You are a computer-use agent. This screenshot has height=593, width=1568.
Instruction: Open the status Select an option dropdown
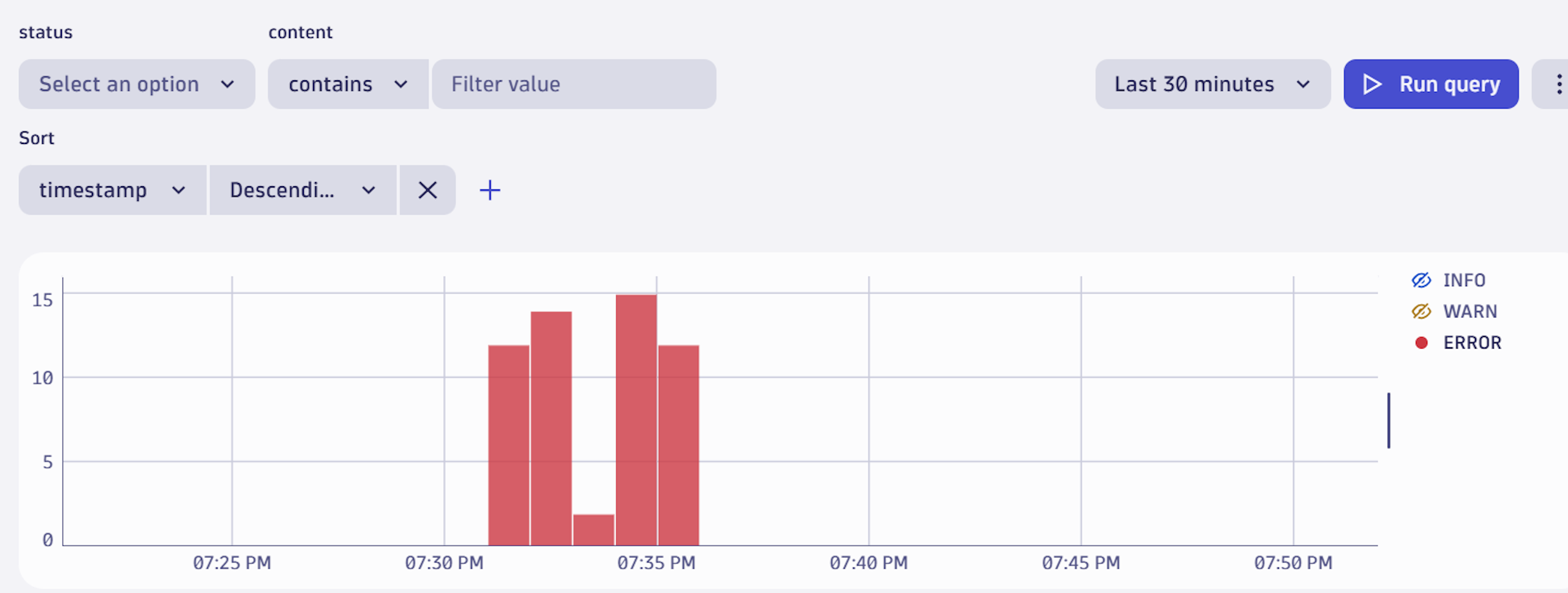click(x=137, y=84)
